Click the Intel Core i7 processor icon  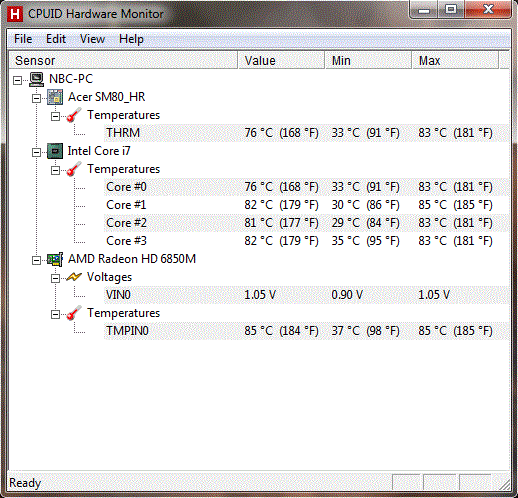55,151
